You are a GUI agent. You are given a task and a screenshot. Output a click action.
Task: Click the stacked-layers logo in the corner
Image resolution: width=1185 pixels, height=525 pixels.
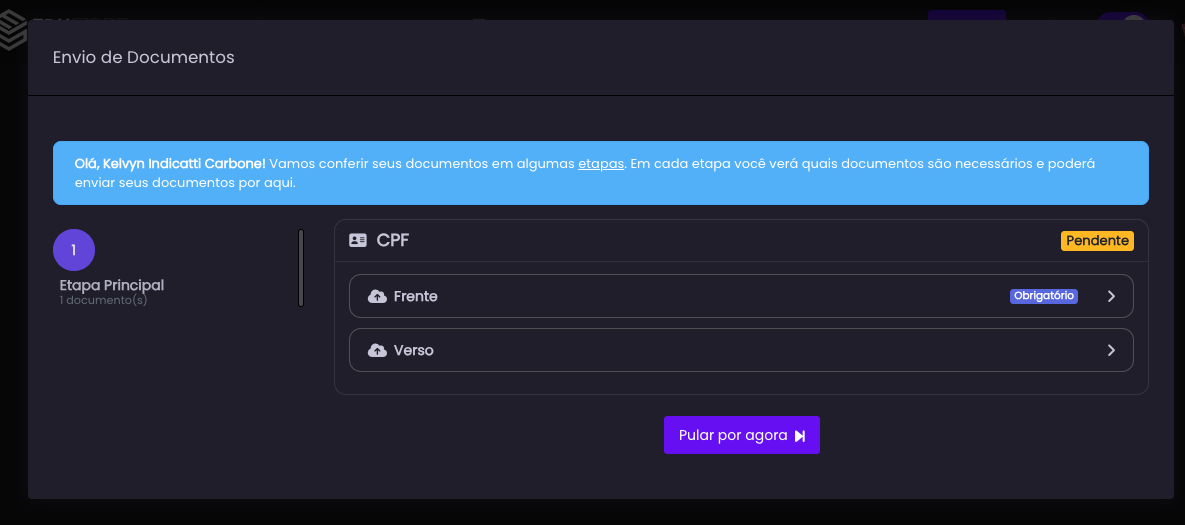pyautogui.click(x=13, y=32)
